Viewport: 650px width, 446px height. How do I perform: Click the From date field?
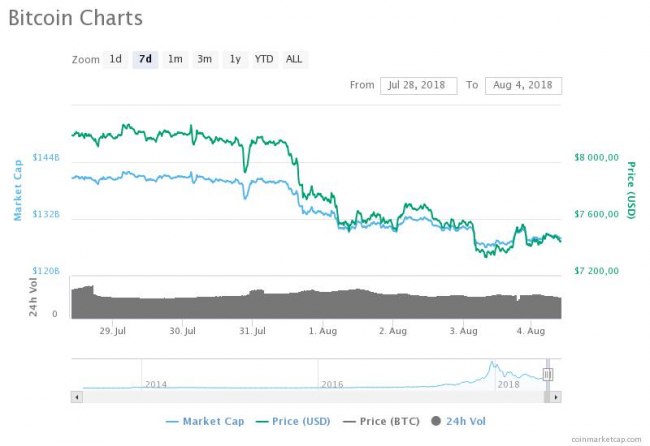(419, 85)
